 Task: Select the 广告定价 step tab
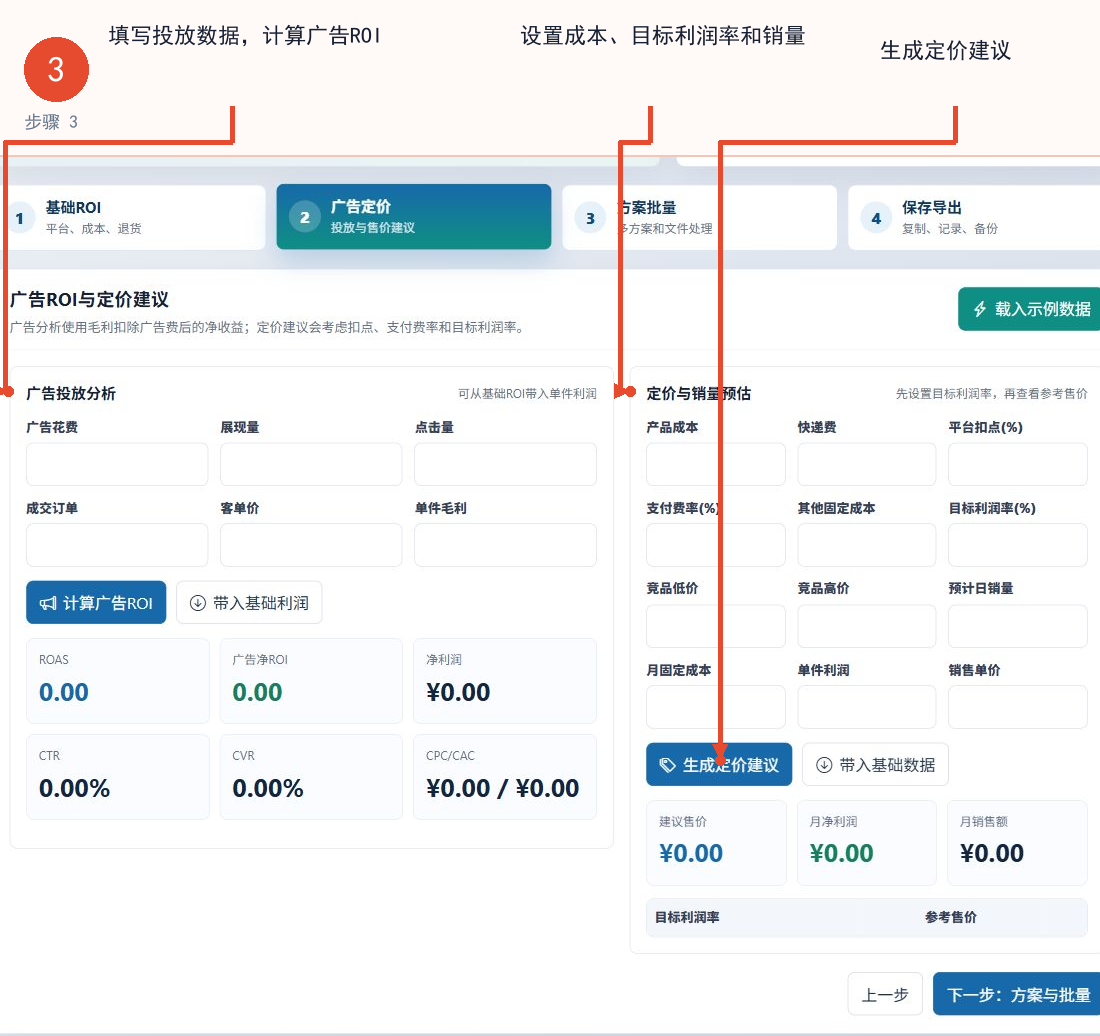(414, 217)
